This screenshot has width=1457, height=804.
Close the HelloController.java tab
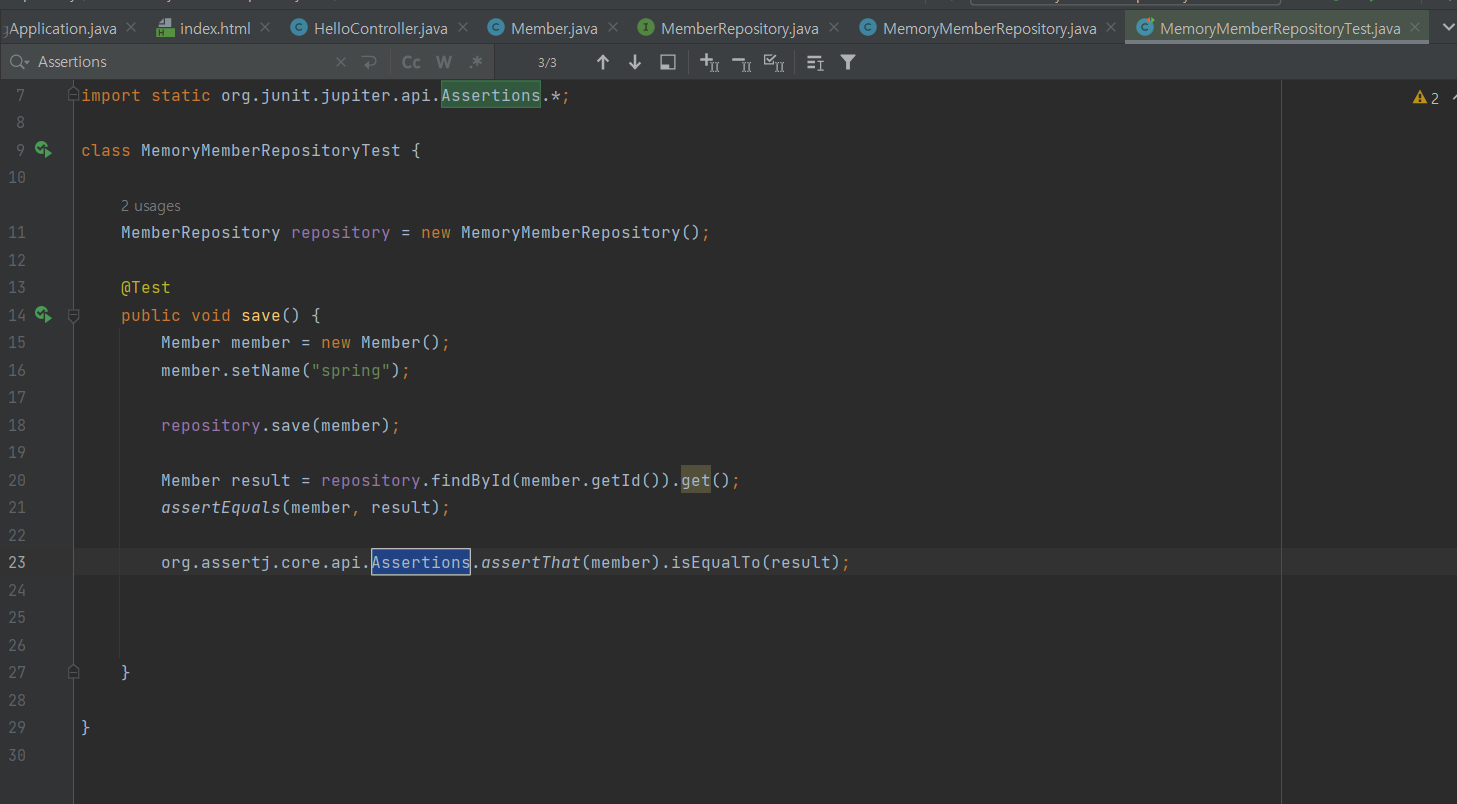pyautogui.click(x=462, y=28)
